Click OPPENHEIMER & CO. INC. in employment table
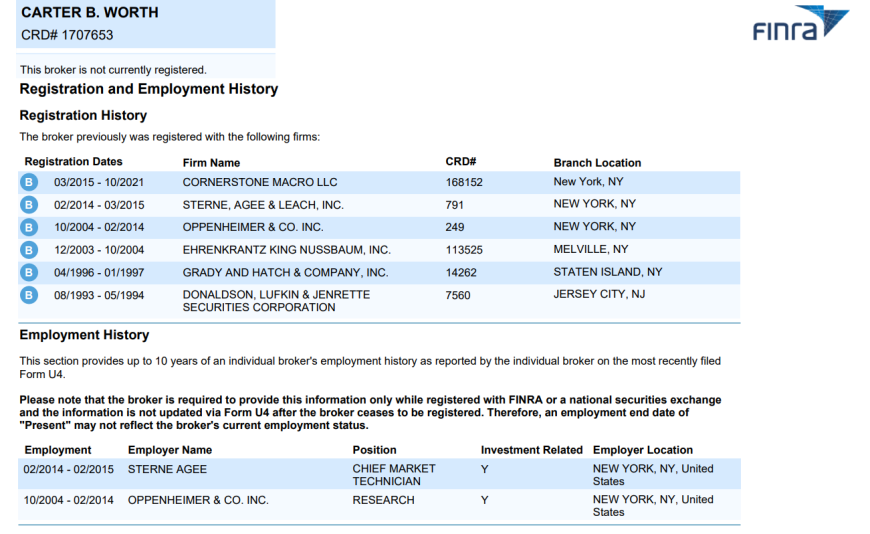The height and width of the screenshot is (534, 870). tap(198, 500)
